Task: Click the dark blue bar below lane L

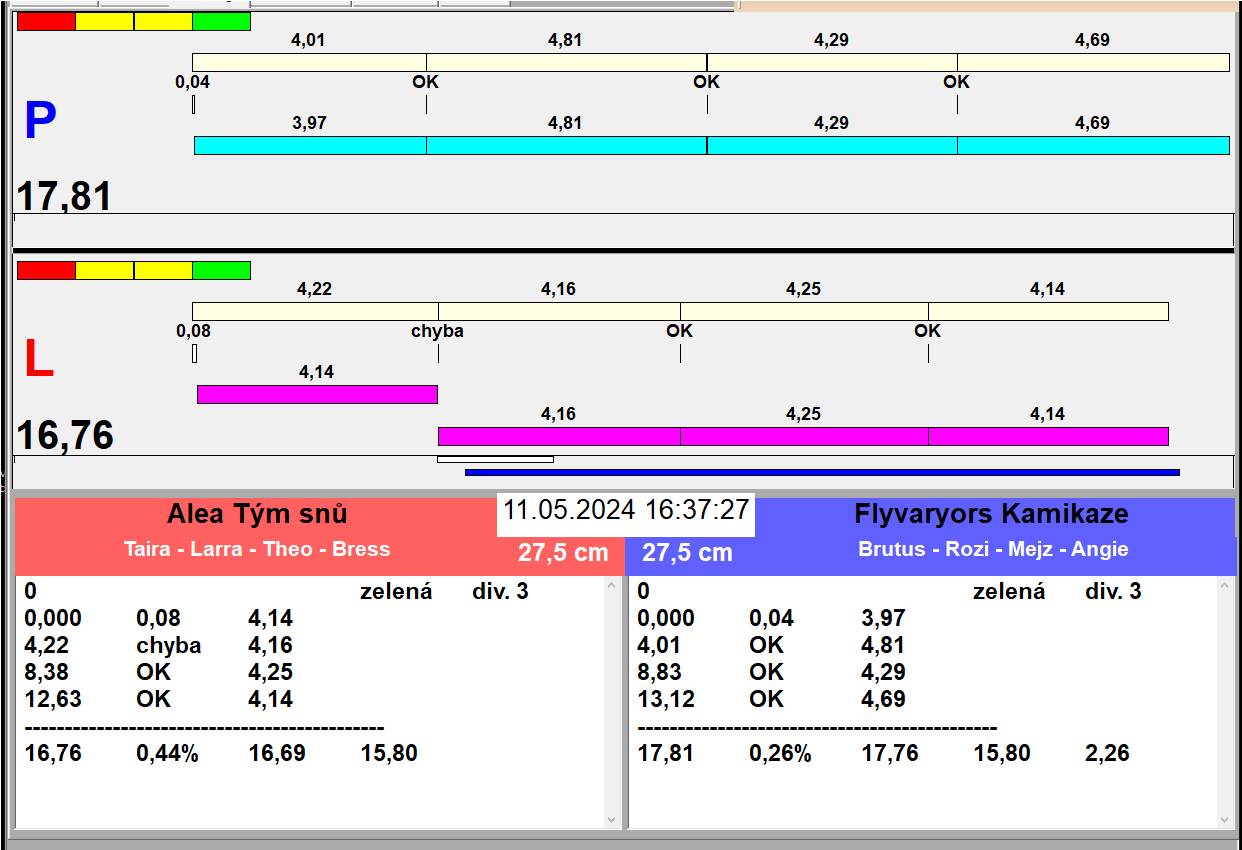Action: click(x=822, y=472)
